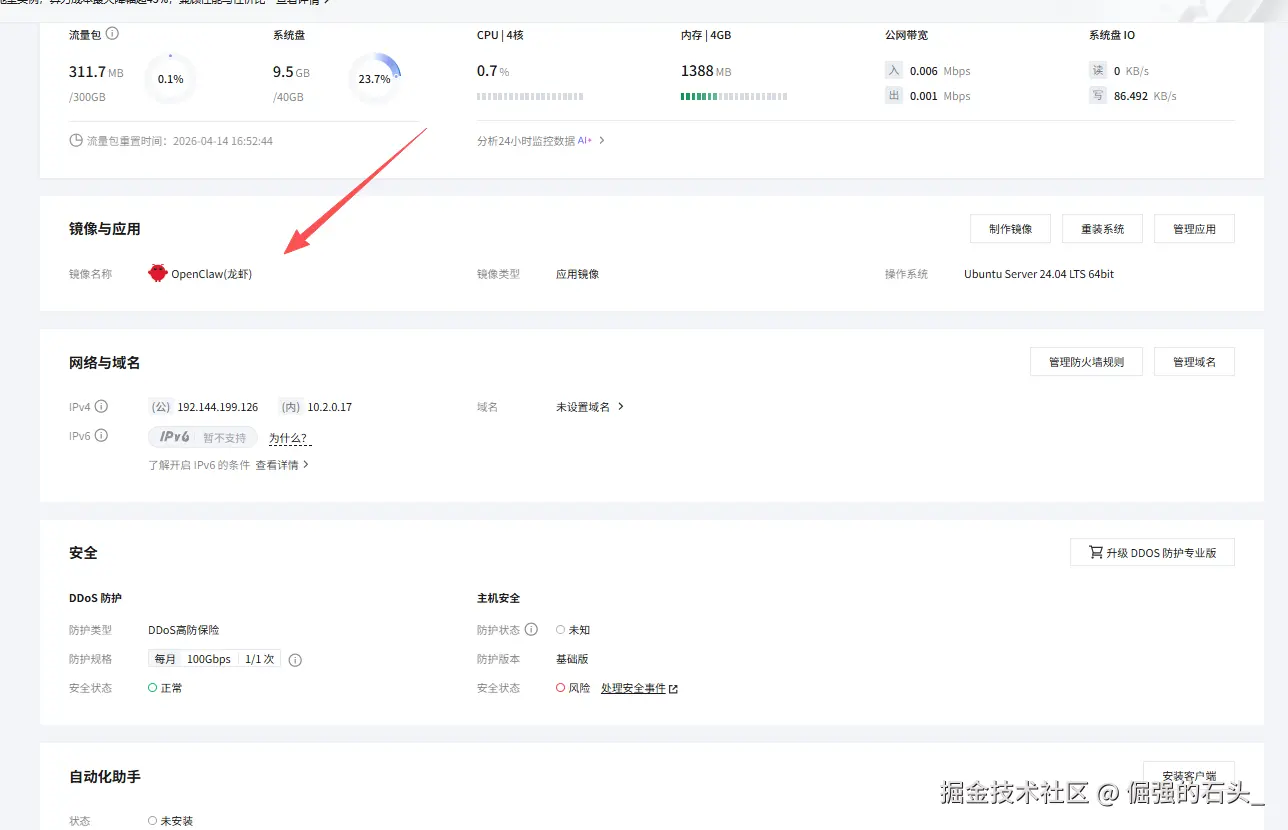Click the 写 disk write badge
Image resolution: width=1288 pixels, height=830 pixels.
click(x=1098, y=96)
